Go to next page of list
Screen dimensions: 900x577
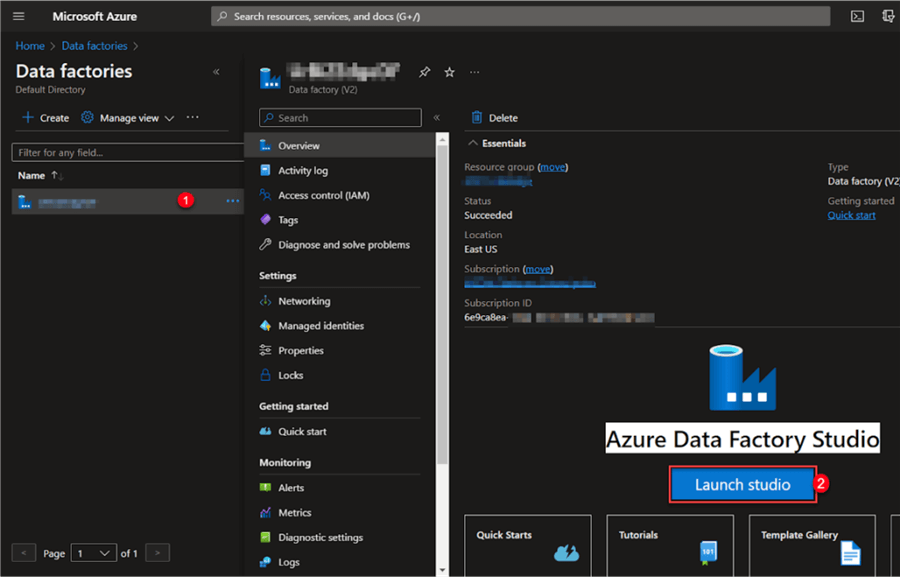coord(157,553)
